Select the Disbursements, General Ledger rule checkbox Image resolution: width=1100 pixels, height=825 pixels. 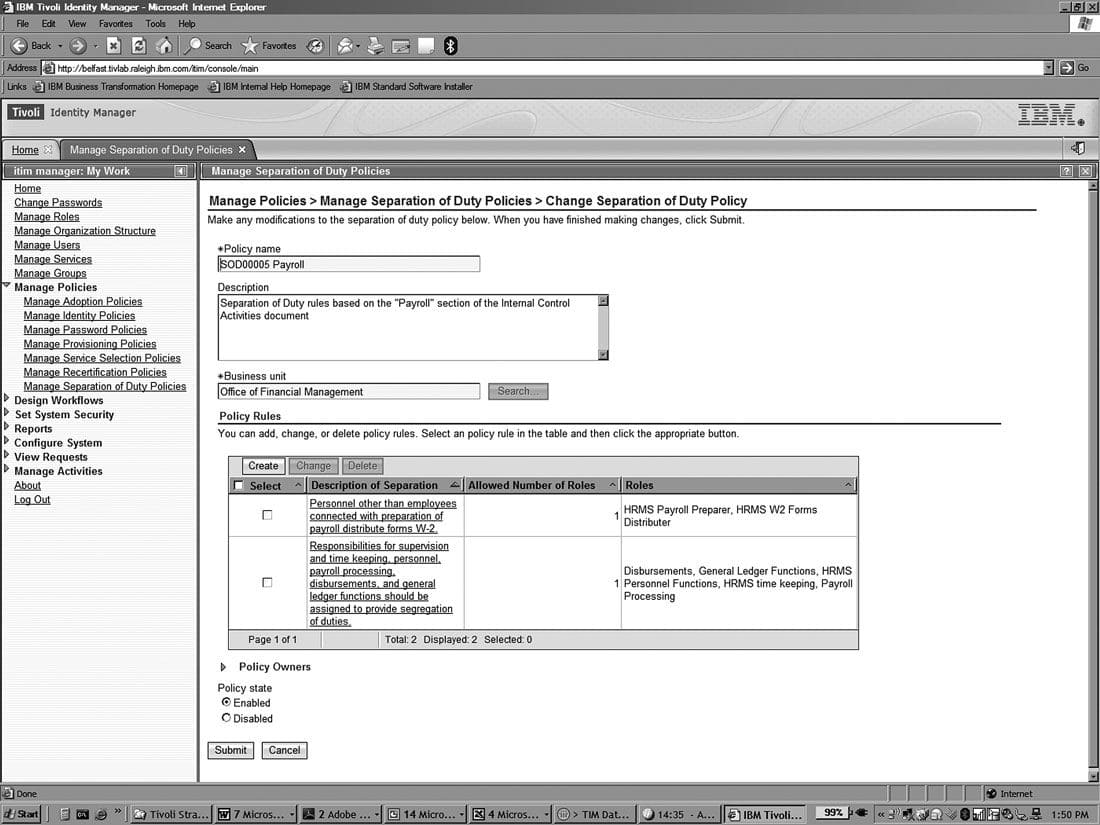pyautogui.click(x=267, y=582)
